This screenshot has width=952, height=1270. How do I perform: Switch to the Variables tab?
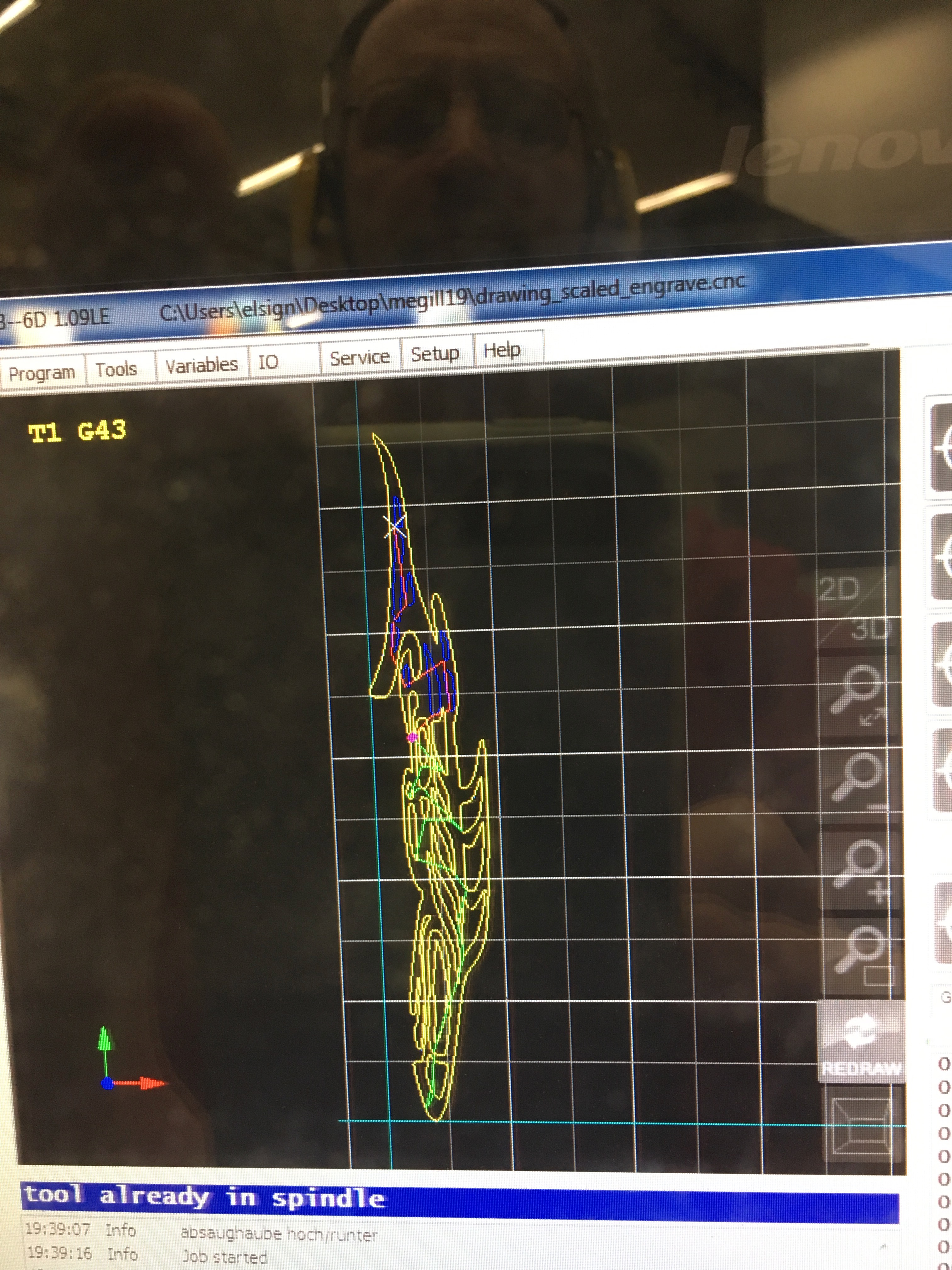pyautogui.click(x=201, y=365)
